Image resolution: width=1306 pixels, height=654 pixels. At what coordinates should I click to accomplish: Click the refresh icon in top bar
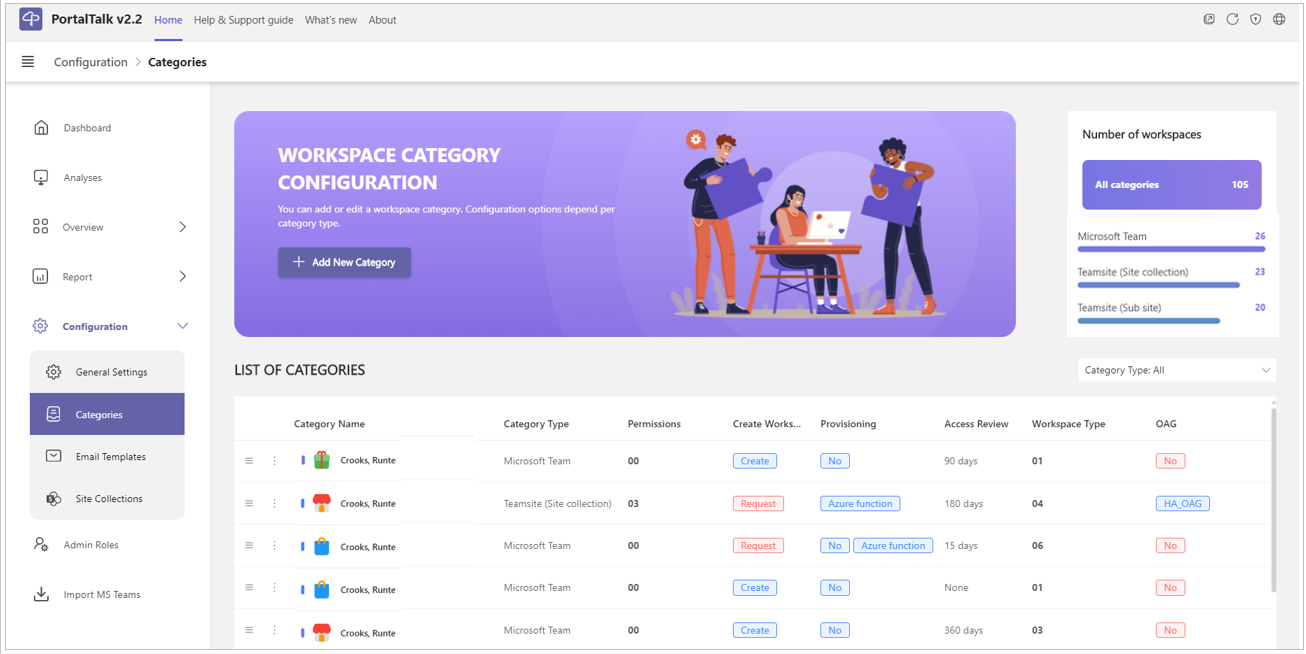tap(1232, 19)
